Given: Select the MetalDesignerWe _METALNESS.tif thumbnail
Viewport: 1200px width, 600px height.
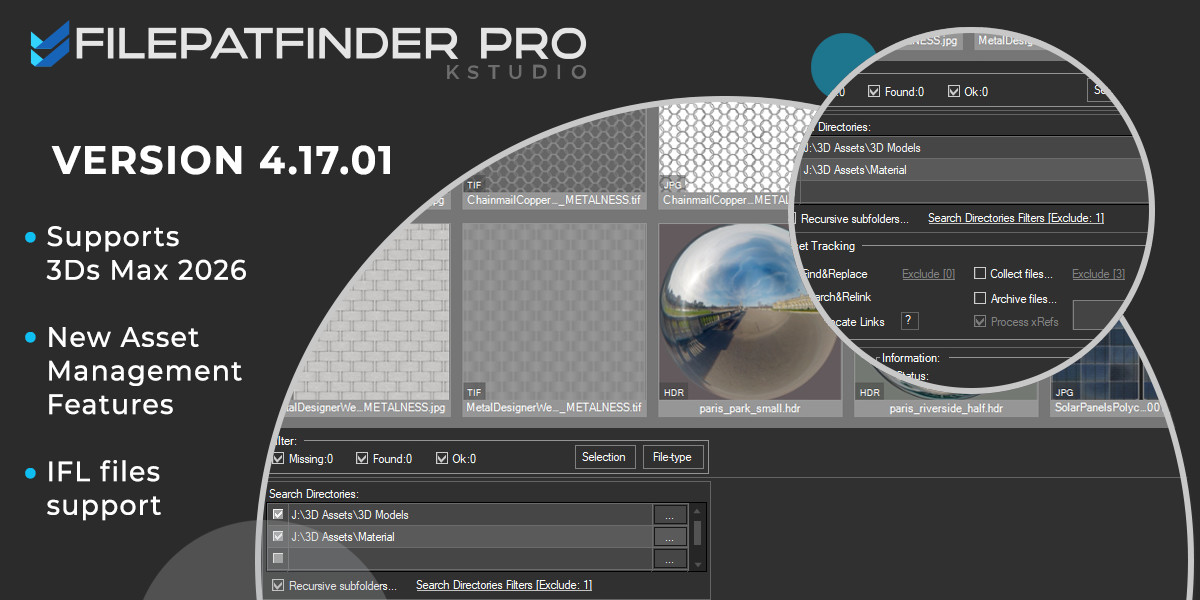Looking at the screenshot, I should pyautogui.click(x=555, y=320).
